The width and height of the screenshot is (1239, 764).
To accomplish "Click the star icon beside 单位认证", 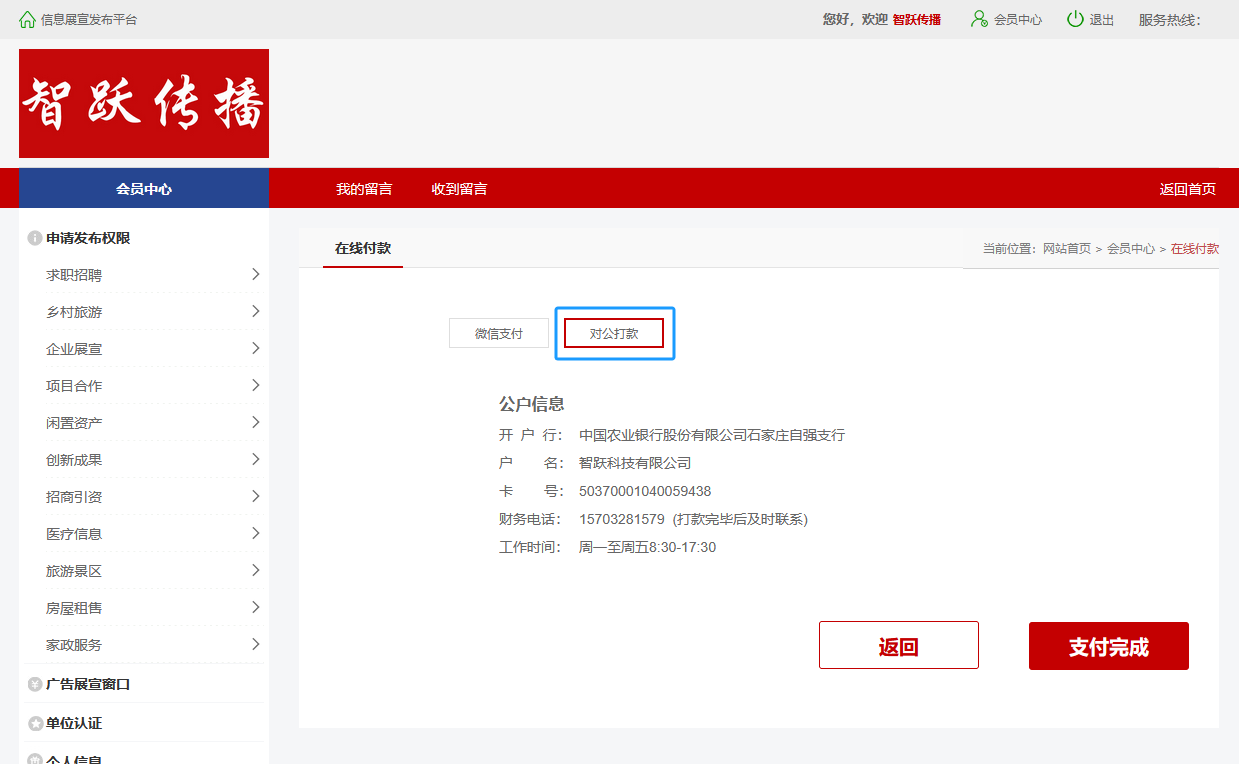I will 35,723.
